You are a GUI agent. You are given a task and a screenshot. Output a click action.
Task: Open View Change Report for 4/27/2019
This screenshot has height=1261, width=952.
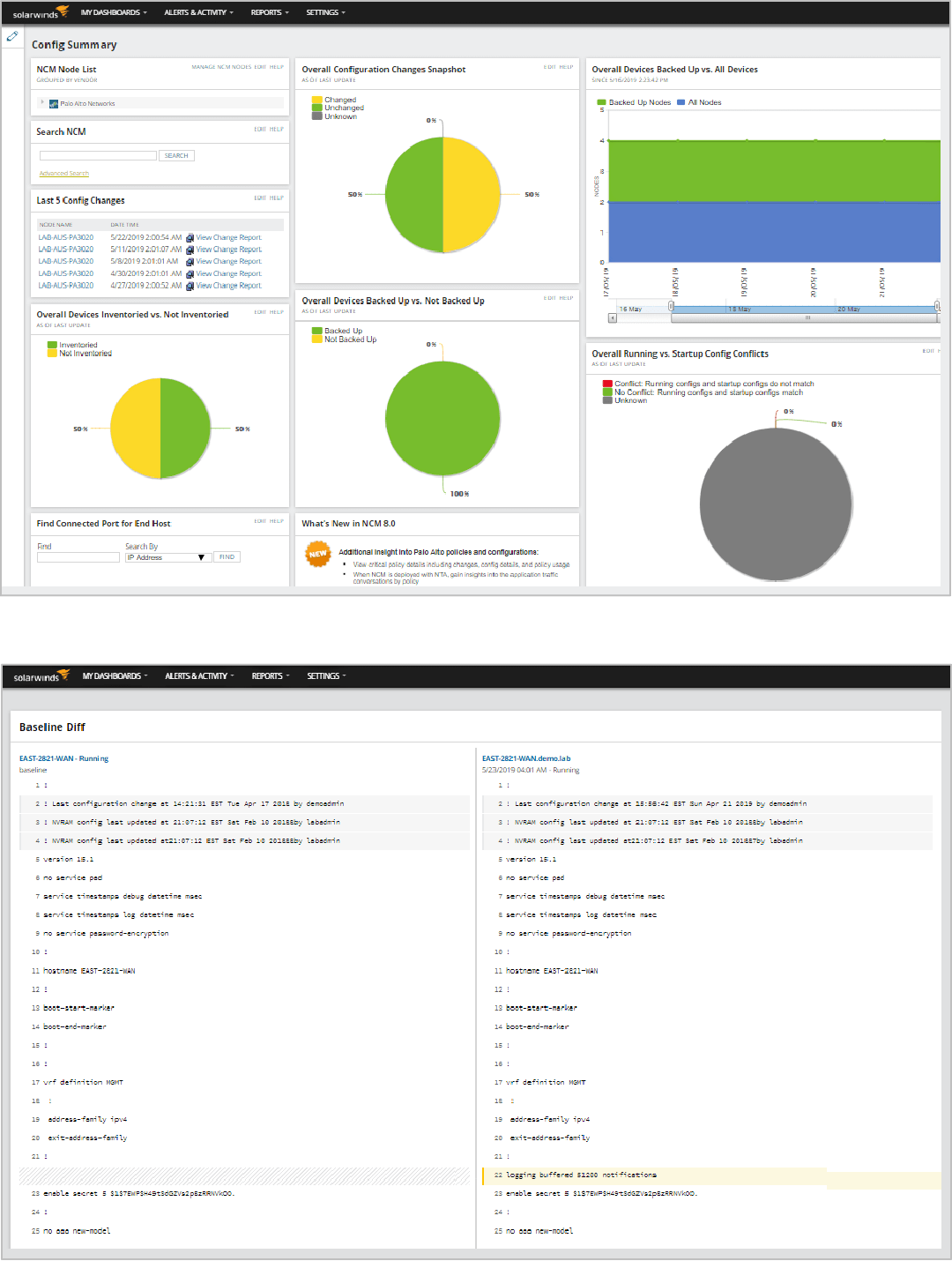229,286
